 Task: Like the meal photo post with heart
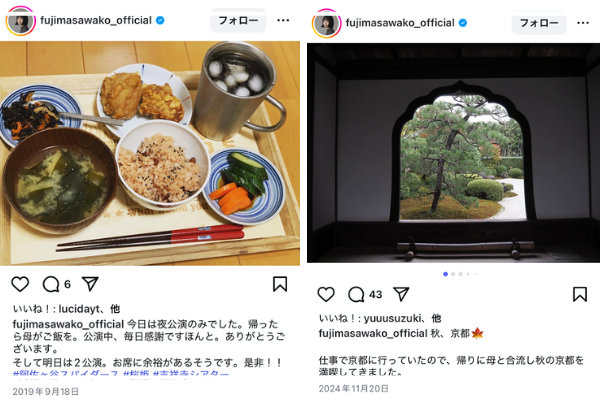pyautogui.click(x=20, y=284)
